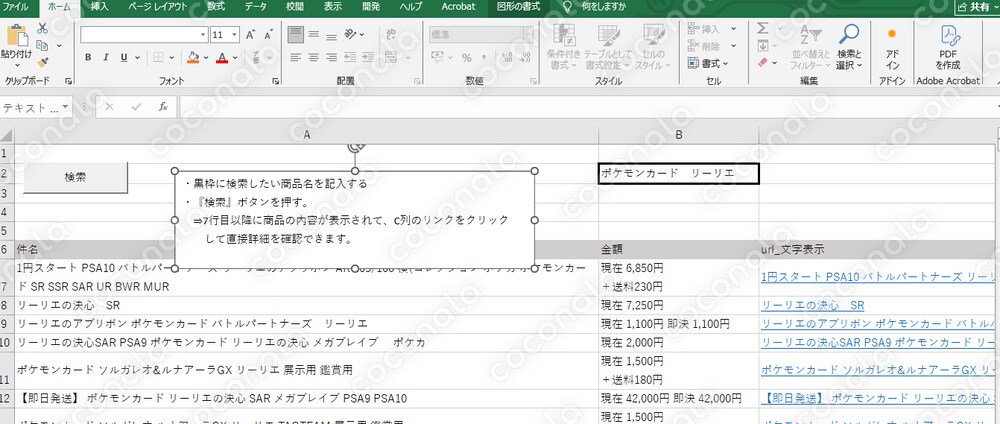Click the decrease indent icon

click(x=351, y=57)
